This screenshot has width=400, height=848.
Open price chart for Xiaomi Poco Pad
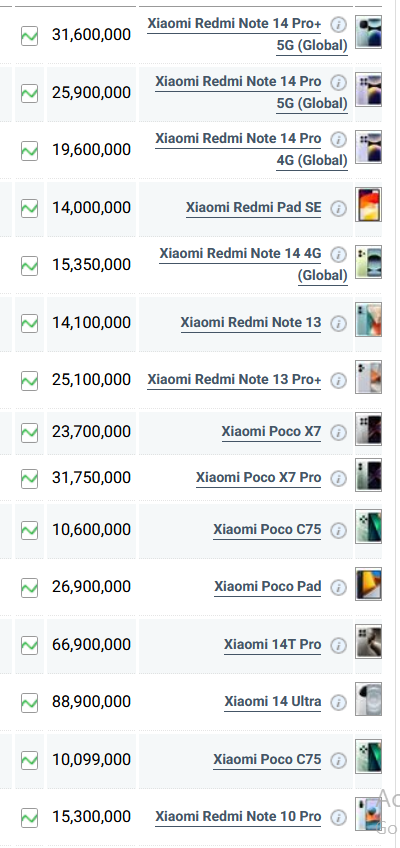(x=29, y=588)
